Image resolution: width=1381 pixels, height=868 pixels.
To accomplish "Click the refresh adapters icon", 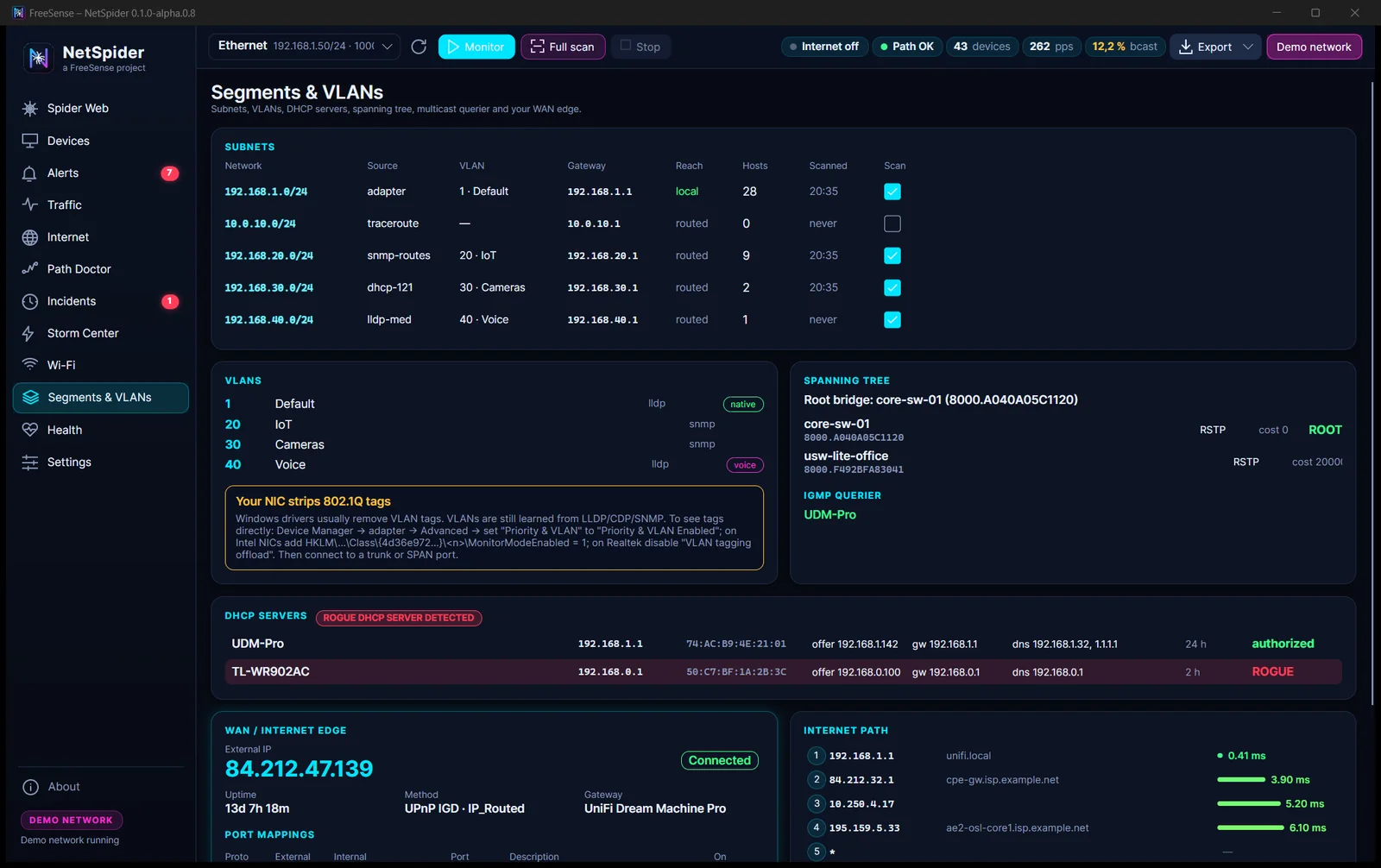I will [419, 47].
